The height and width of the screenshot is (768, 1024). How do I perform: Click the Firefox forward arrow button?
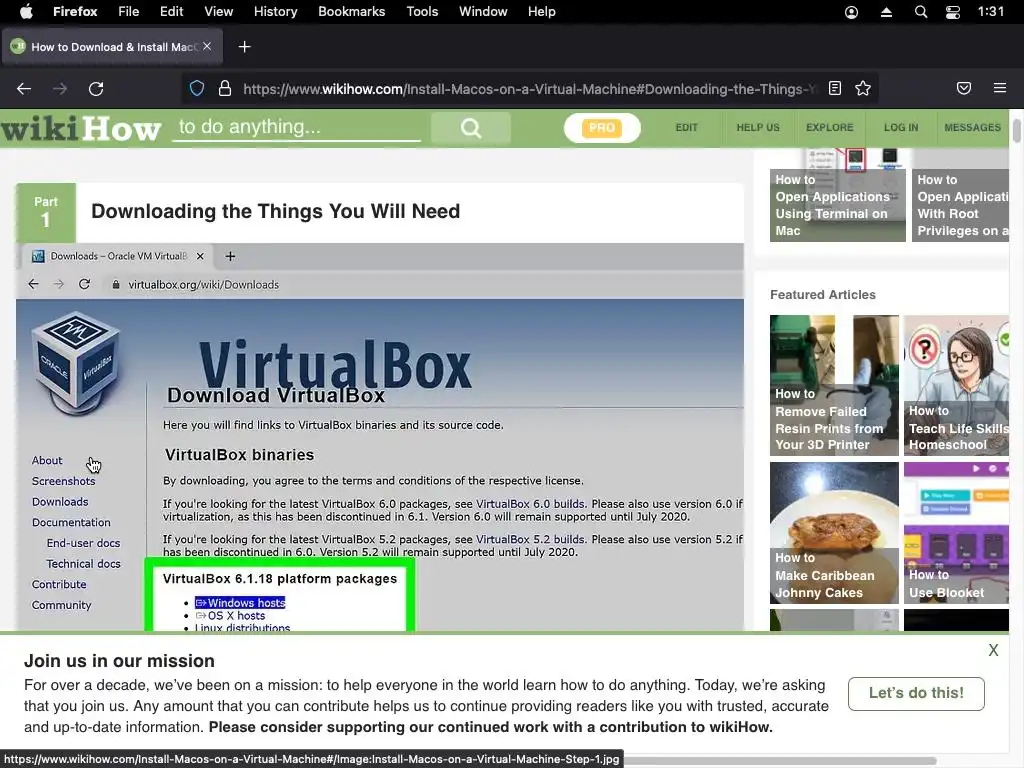point(60,89)
